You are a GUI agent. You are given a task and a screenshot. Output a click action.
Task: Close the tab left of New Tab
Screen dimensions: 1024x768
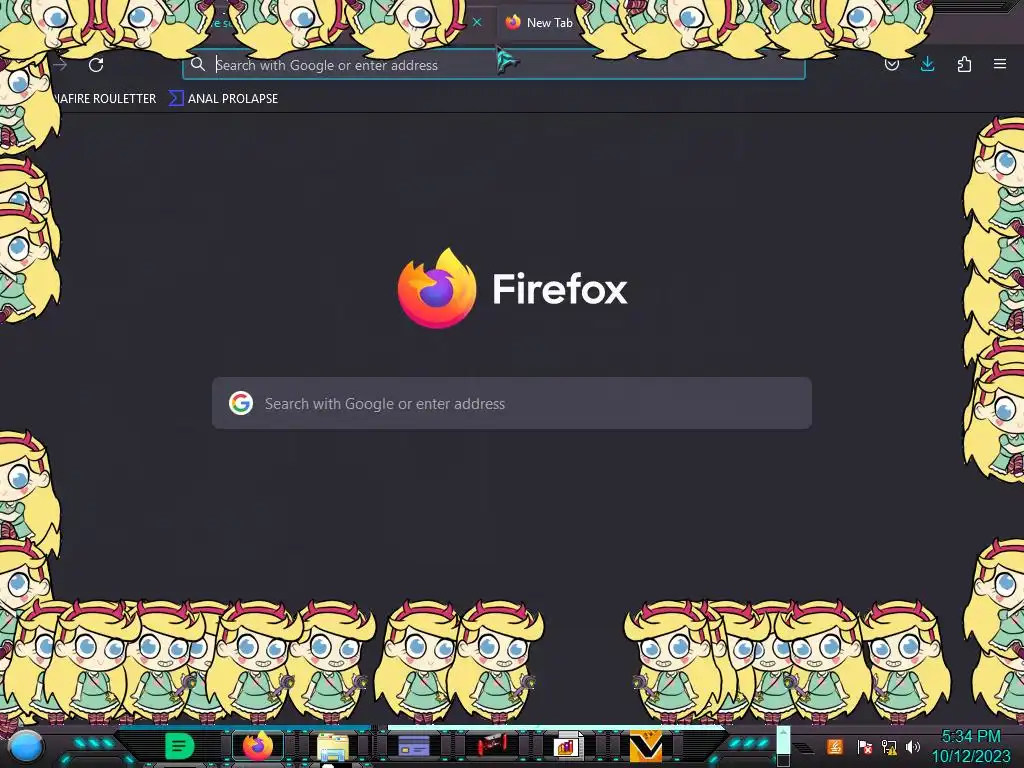tap(477, 22)
